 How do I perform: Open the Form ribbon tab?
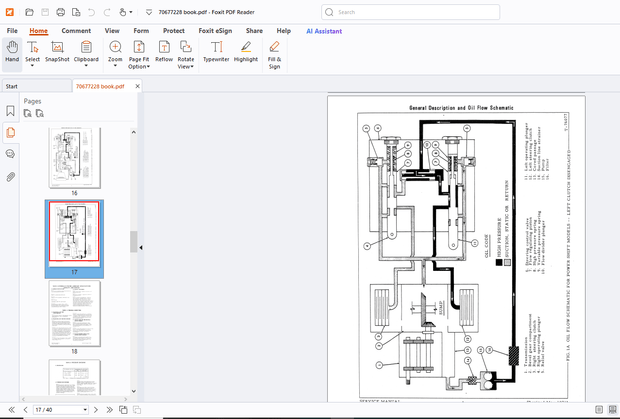click(141, 31)
